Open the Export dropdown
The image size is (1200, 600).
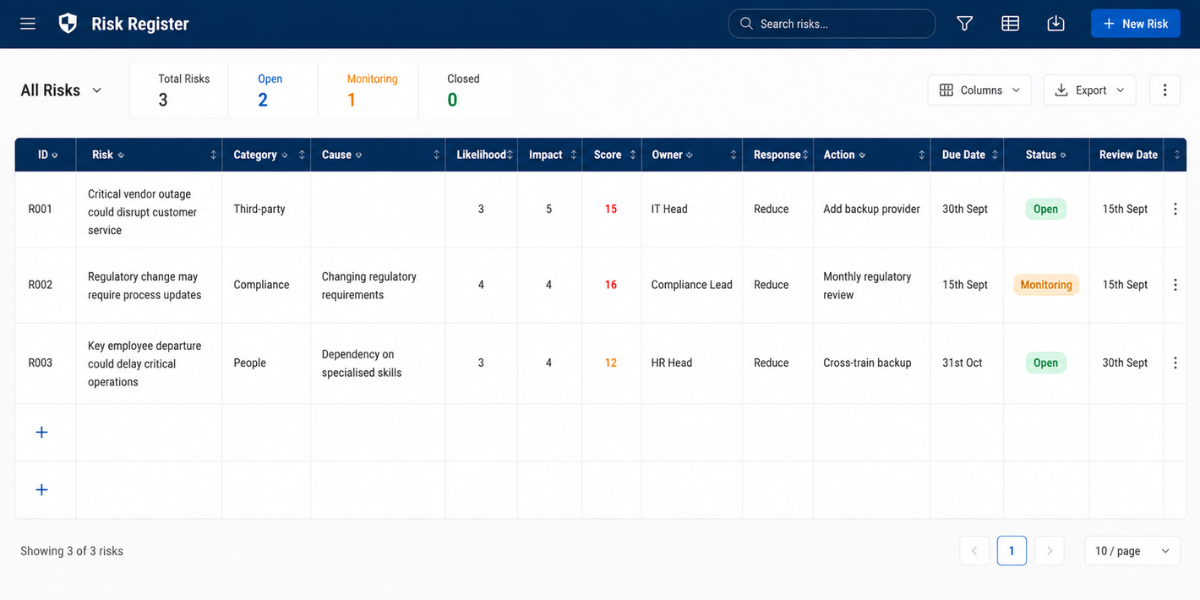pos(1089,90)
